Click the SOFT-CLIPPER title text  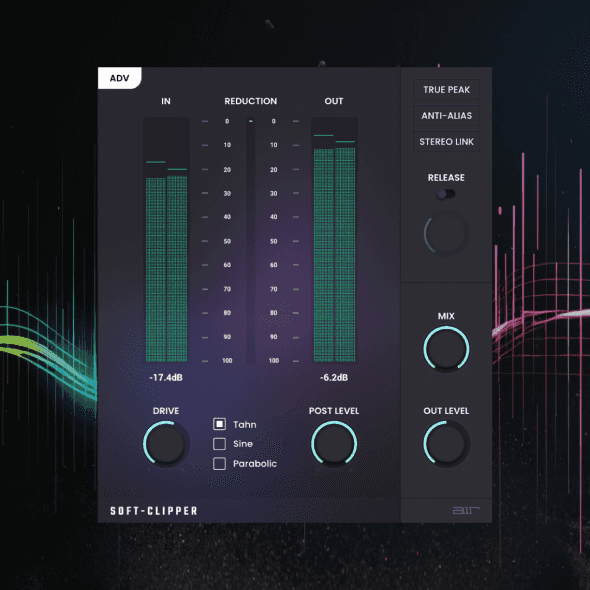[x=154, y=511]
